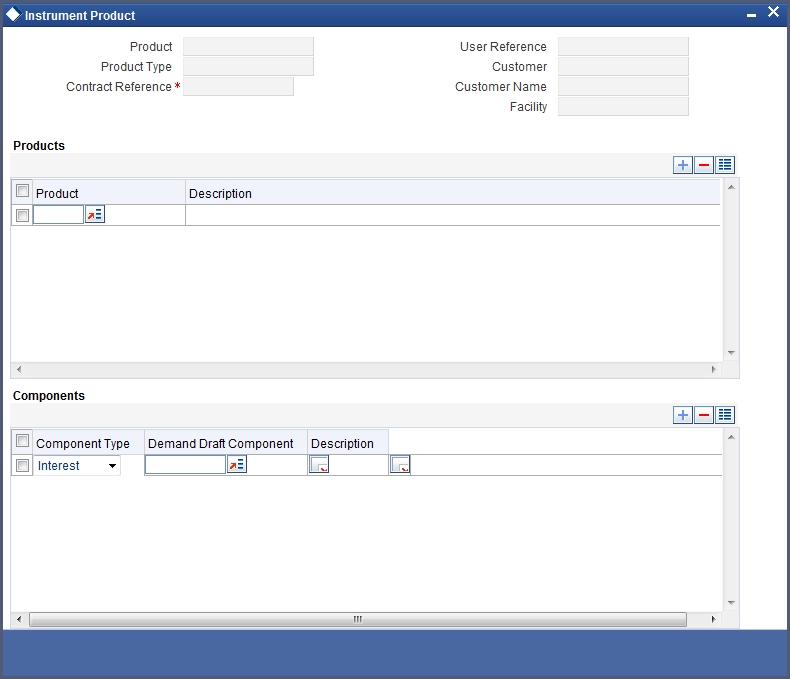This screenshot has width=790, height=679.
Task: Click Description column header in Components table
Action: click(x=348, y=443)
